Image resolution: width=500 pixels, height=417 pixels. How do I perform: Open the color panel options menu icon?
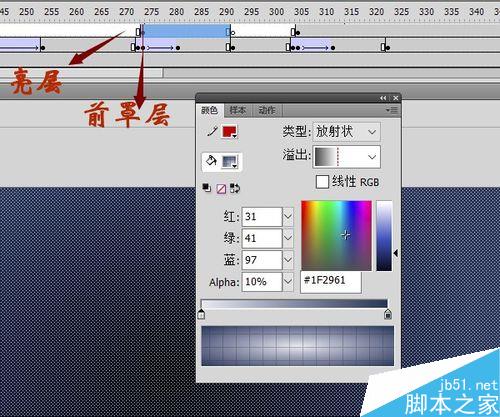392,110
